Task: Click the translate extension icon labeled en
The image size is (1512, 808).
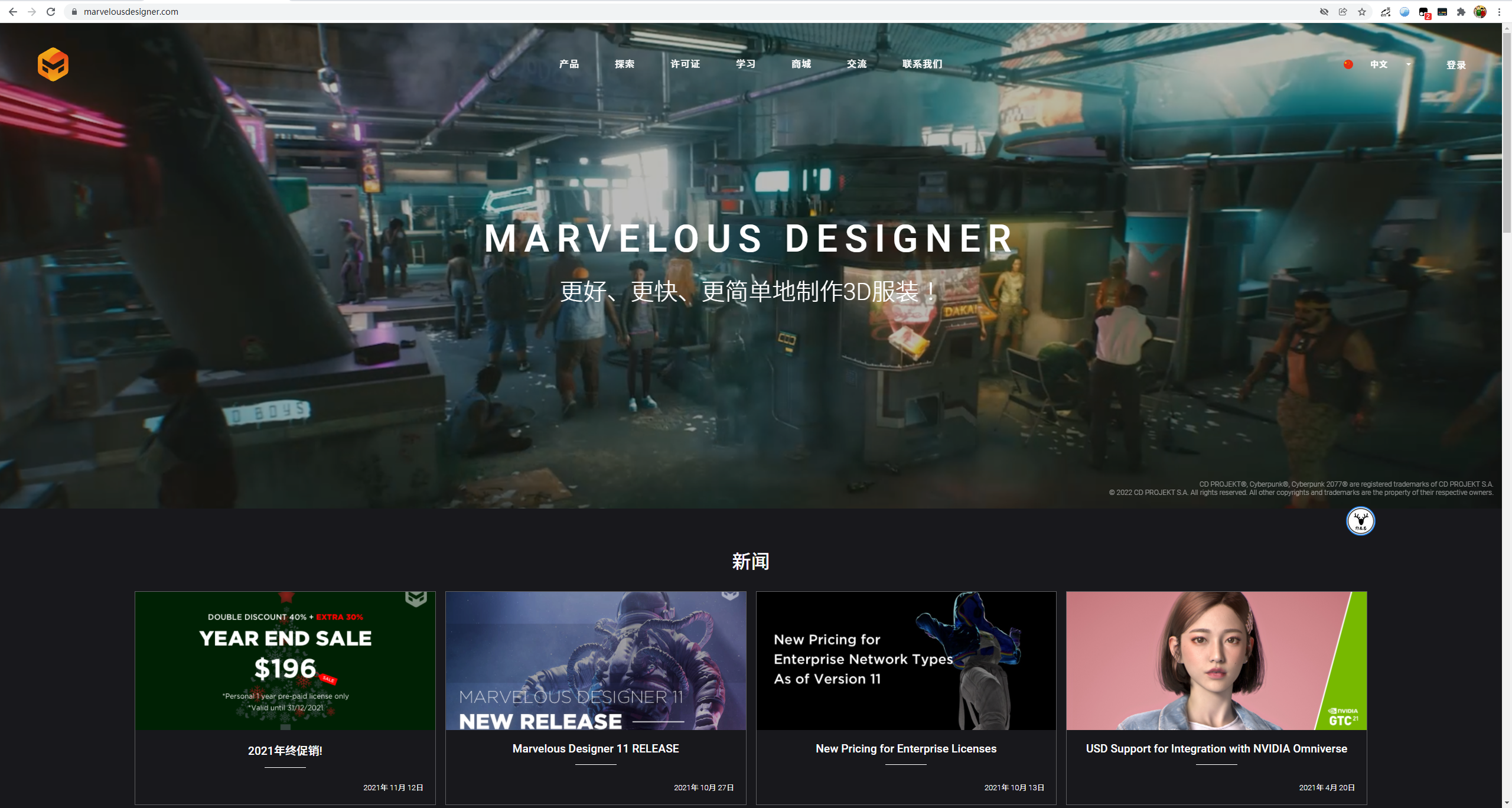Action: 1386,12
